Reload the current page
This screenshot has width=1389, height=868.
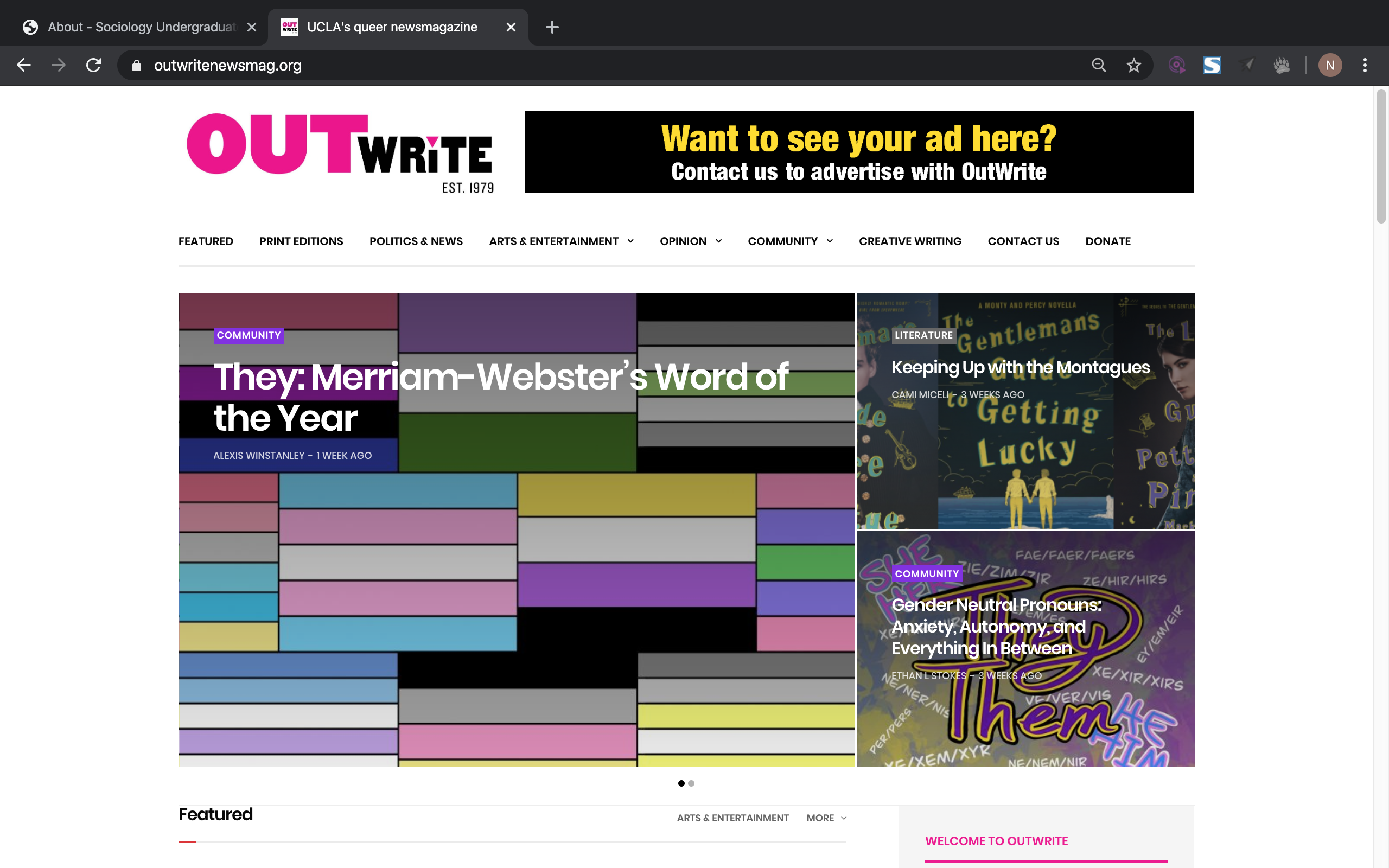click(93, 66)
